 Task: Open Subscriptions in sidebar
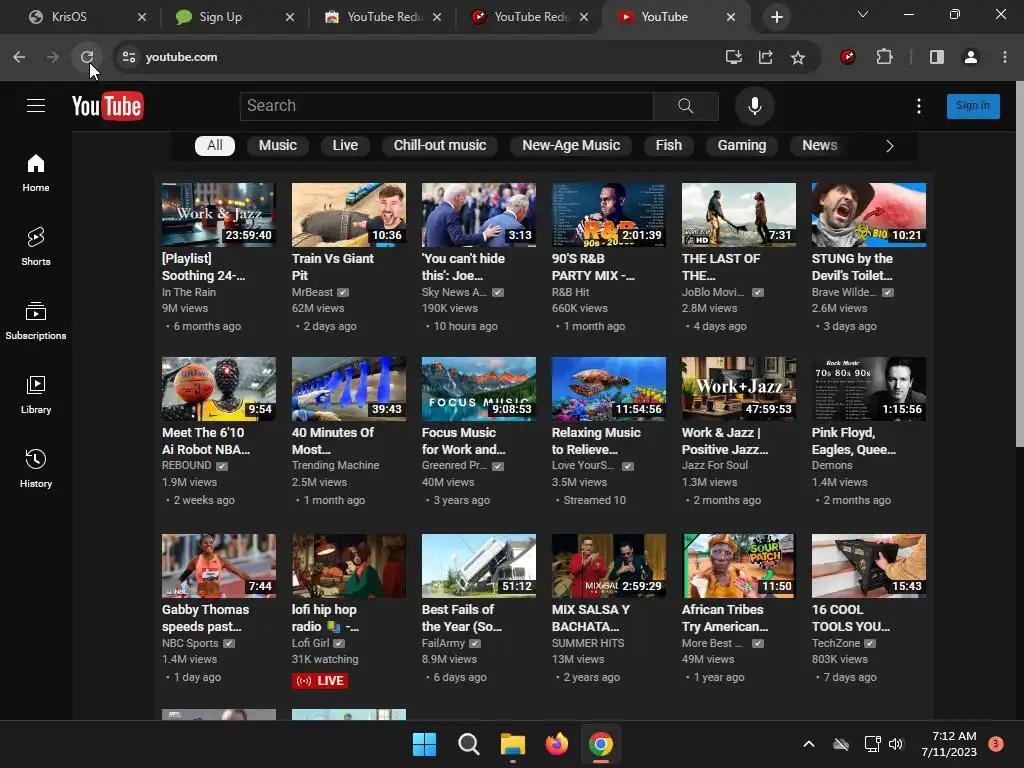click(x=36, y=321)
